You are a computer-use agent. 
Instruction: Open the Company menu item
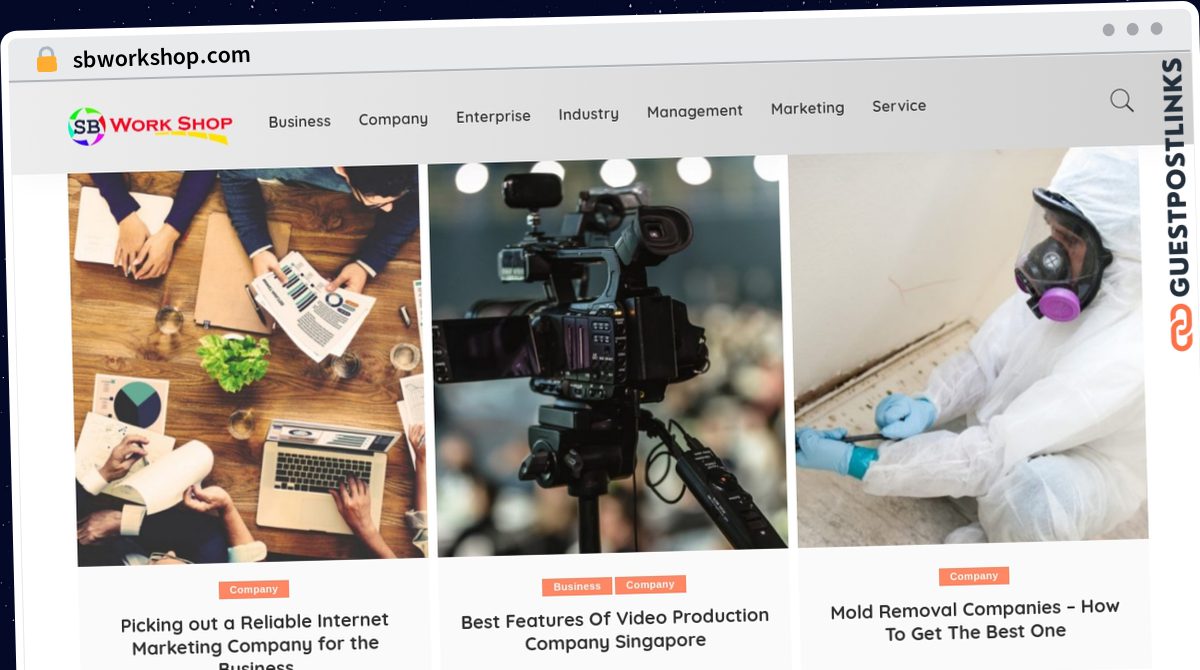pyautogui.click(x=393, y=119)
